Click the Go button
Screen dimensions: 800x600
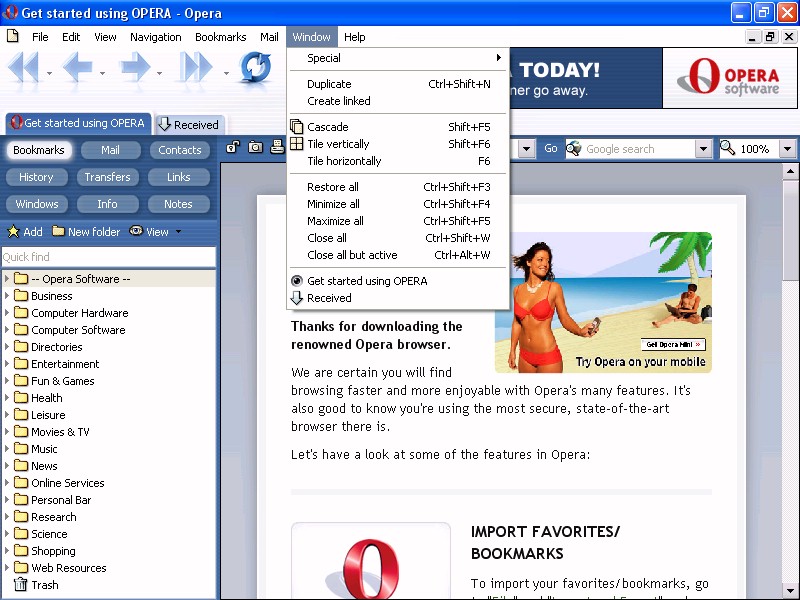tap(550, 148)
